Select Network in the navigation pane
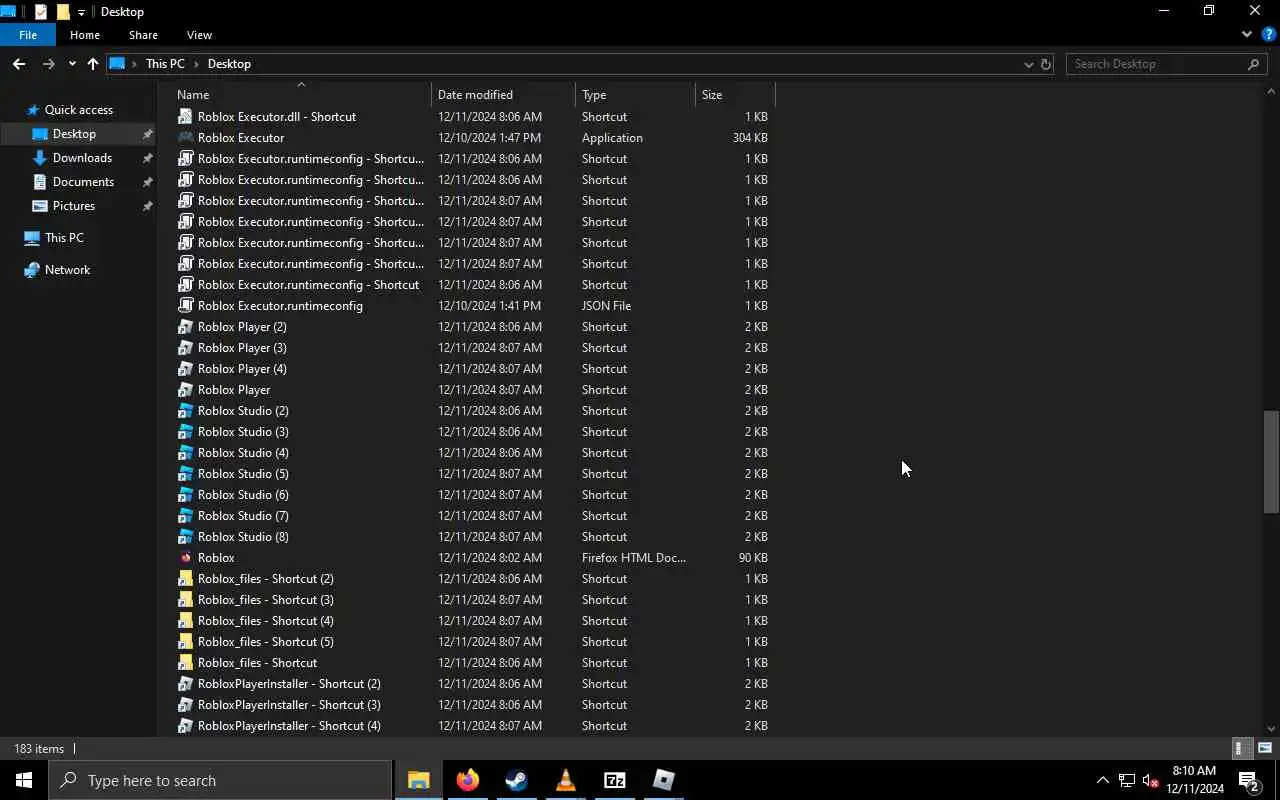 click(67, 270)
